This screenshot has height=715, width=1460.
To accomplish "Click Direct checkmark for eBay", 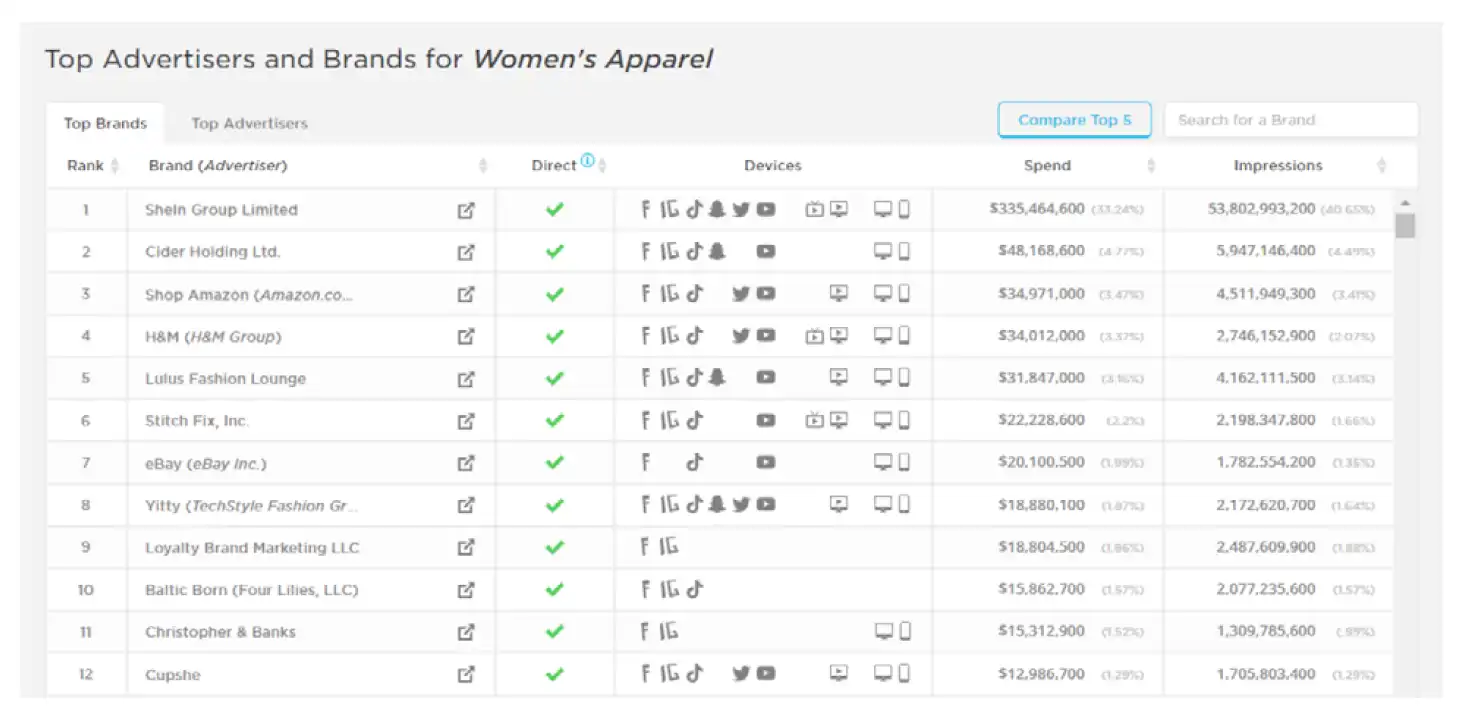I will tap(554, 463).
